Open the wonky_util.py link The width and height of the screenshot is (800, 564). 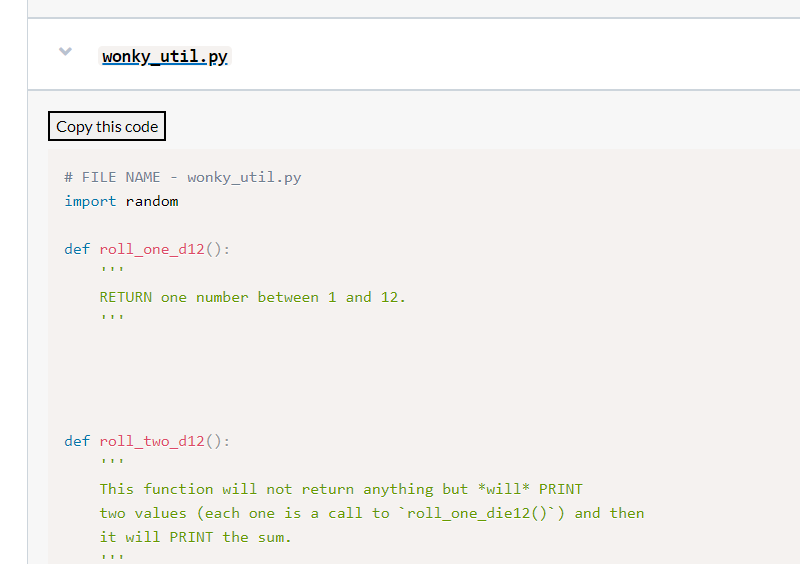[165, 56]
